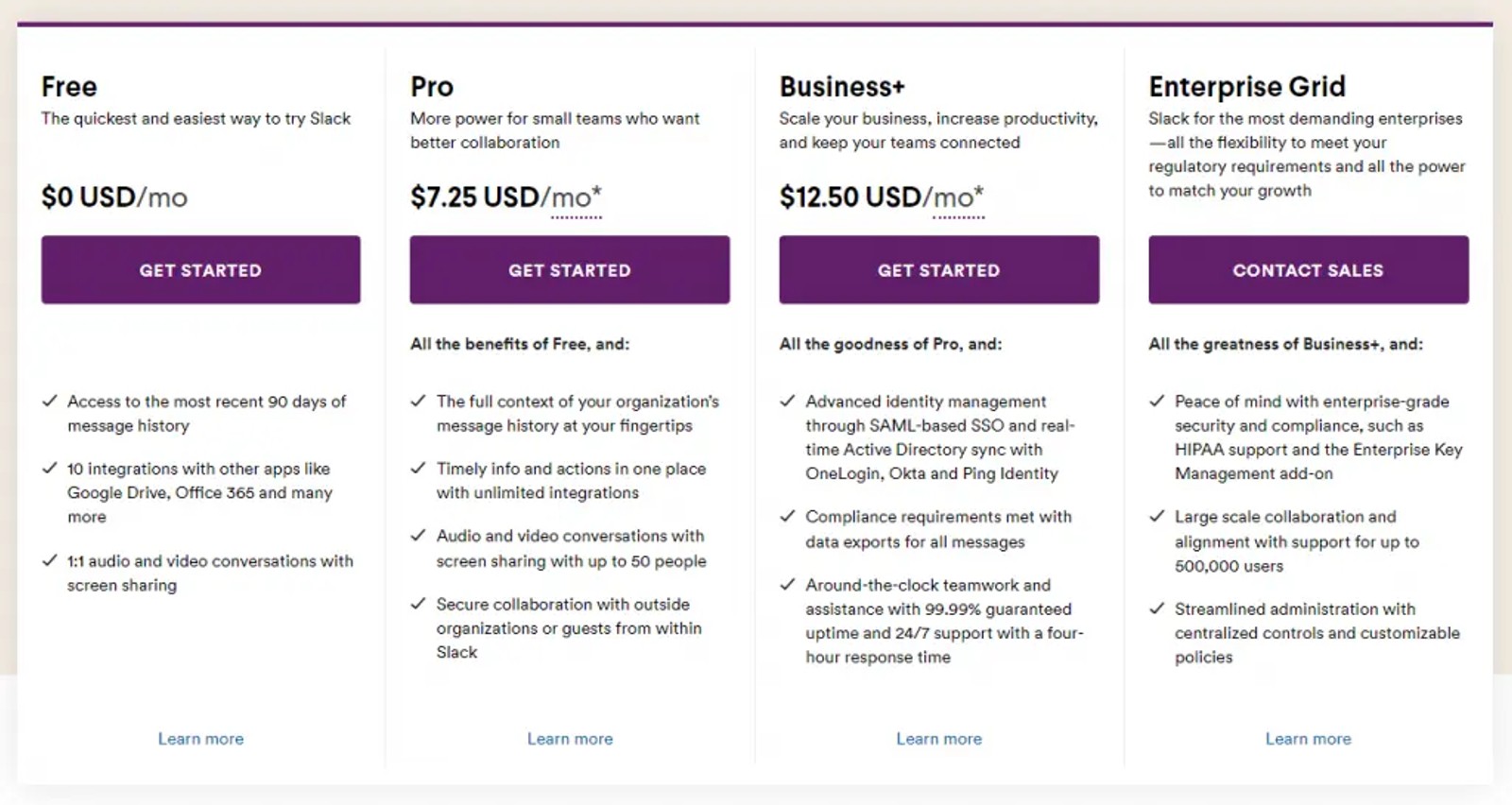Click Get Started for the Pro plan
The height and width of the screenshot is (805, 1512).
click(x=570, y=270)
